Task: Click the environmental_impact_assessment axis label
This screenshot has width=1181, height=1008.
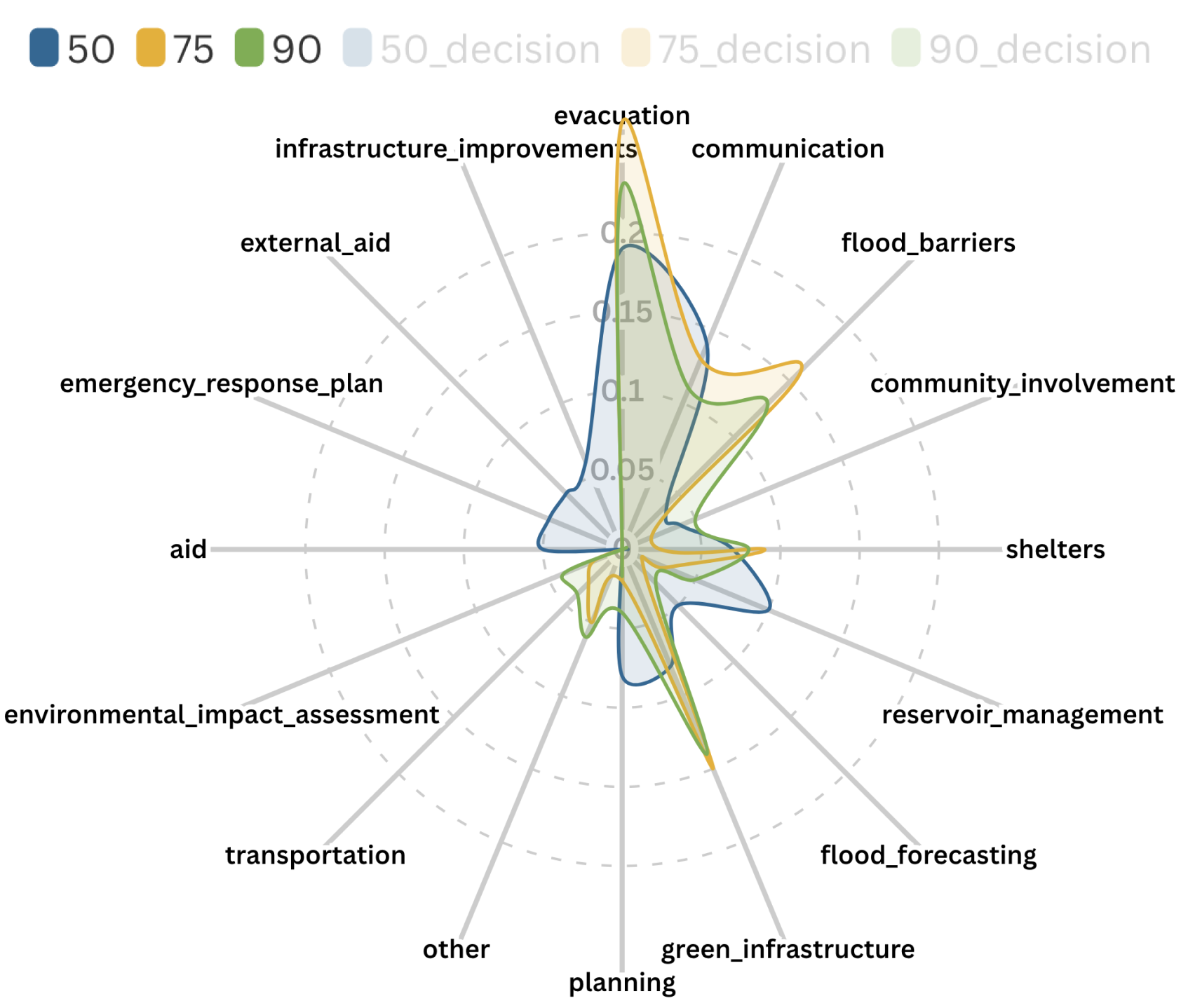Action: 222,714
